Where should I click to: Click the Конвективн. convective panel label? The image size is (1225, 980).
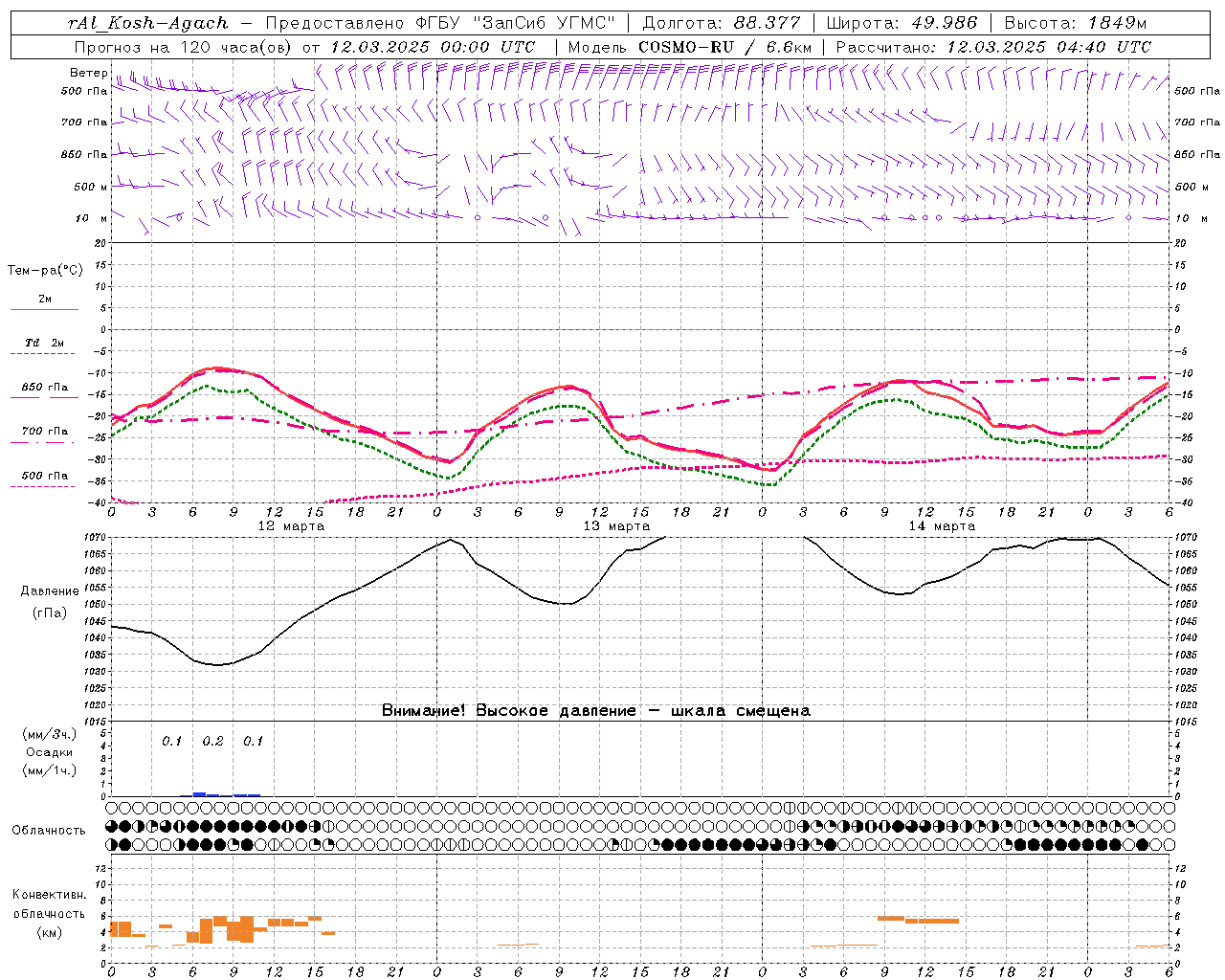coord(49,895)
